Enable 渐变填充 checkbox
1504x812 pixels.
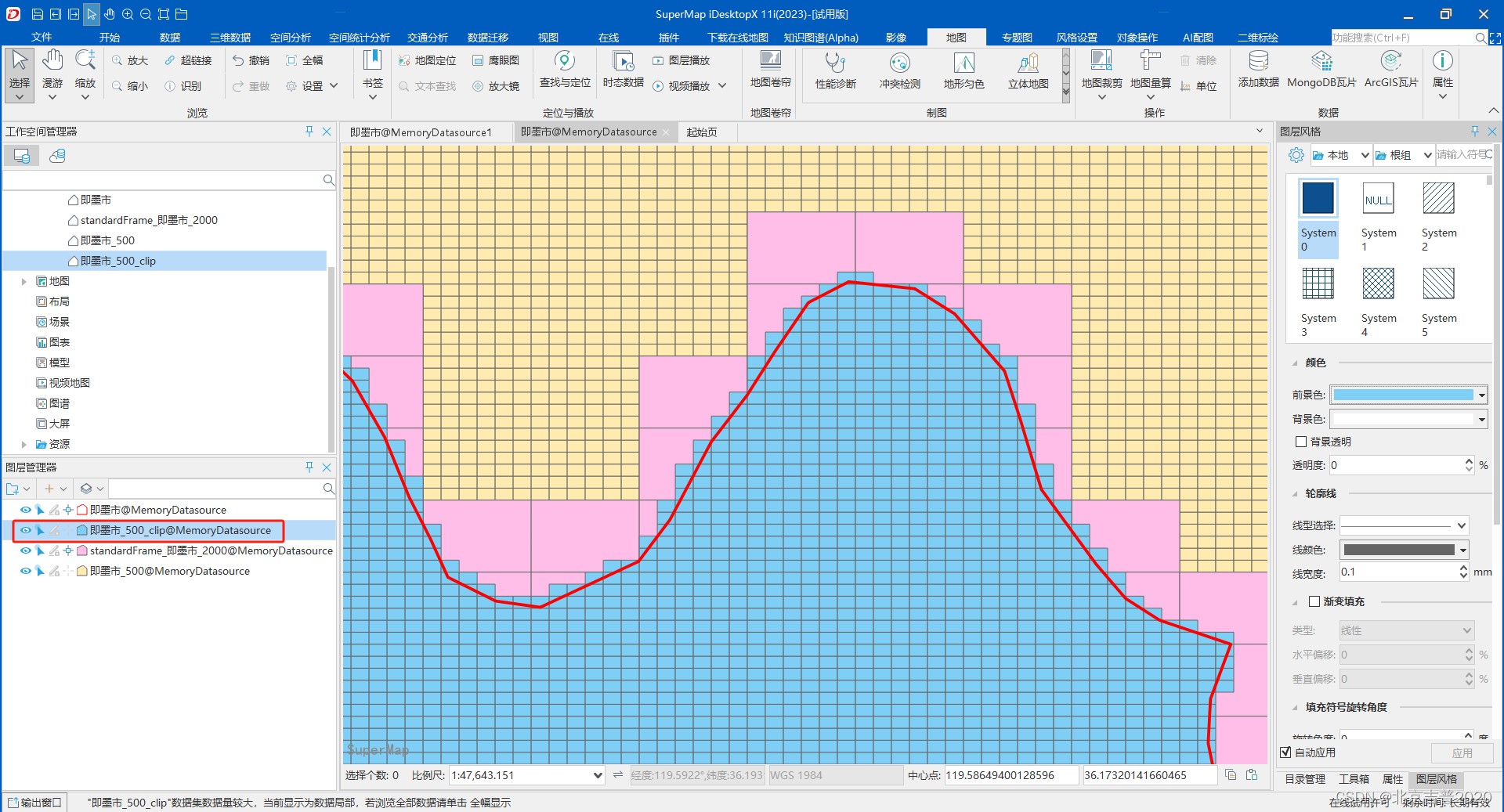coord(1314,601)
